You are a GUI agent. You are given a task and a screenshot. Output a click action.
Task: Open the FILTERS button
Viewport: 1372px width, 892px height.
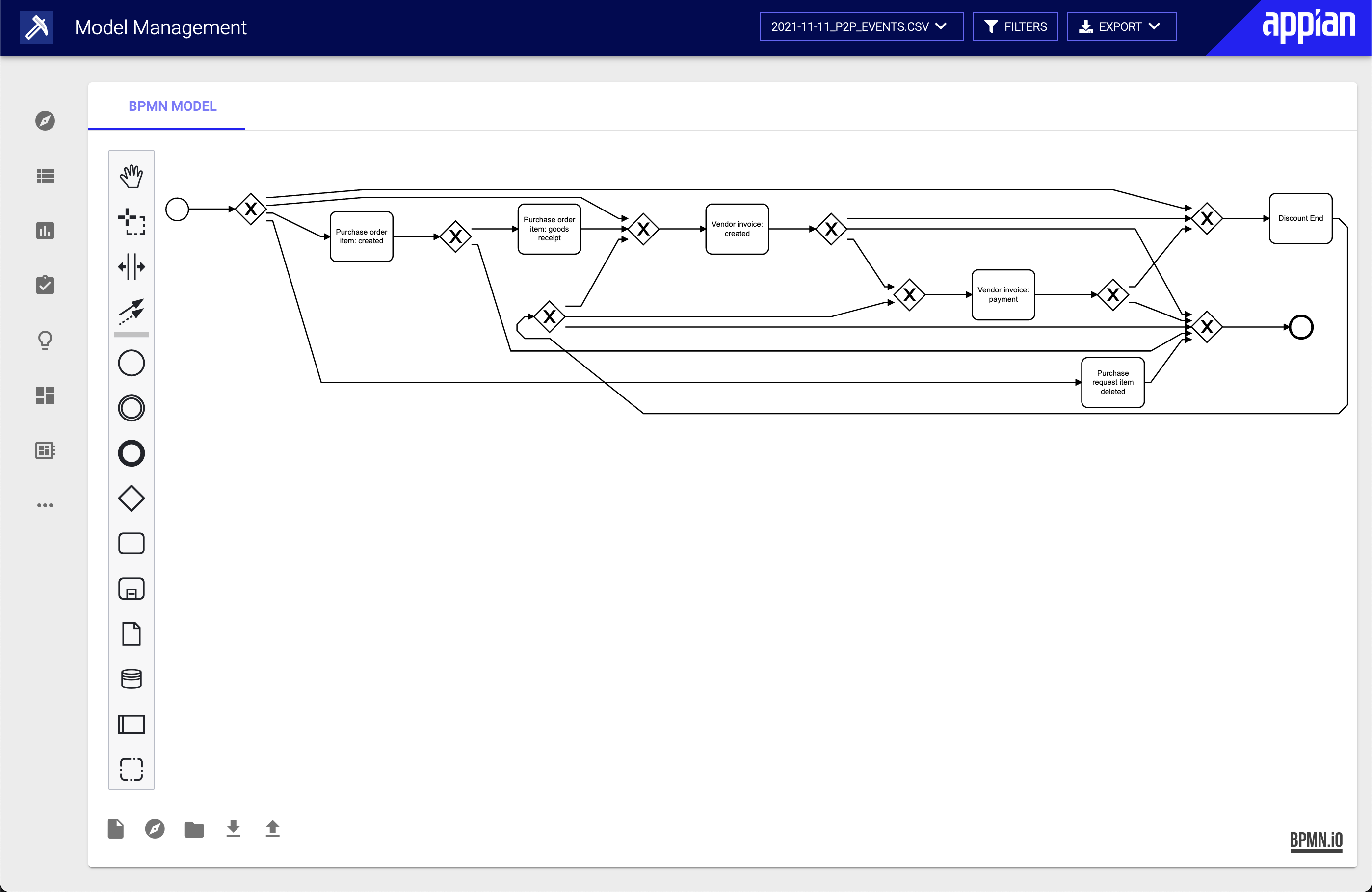pyautogui.click(x=1015, y=26)
